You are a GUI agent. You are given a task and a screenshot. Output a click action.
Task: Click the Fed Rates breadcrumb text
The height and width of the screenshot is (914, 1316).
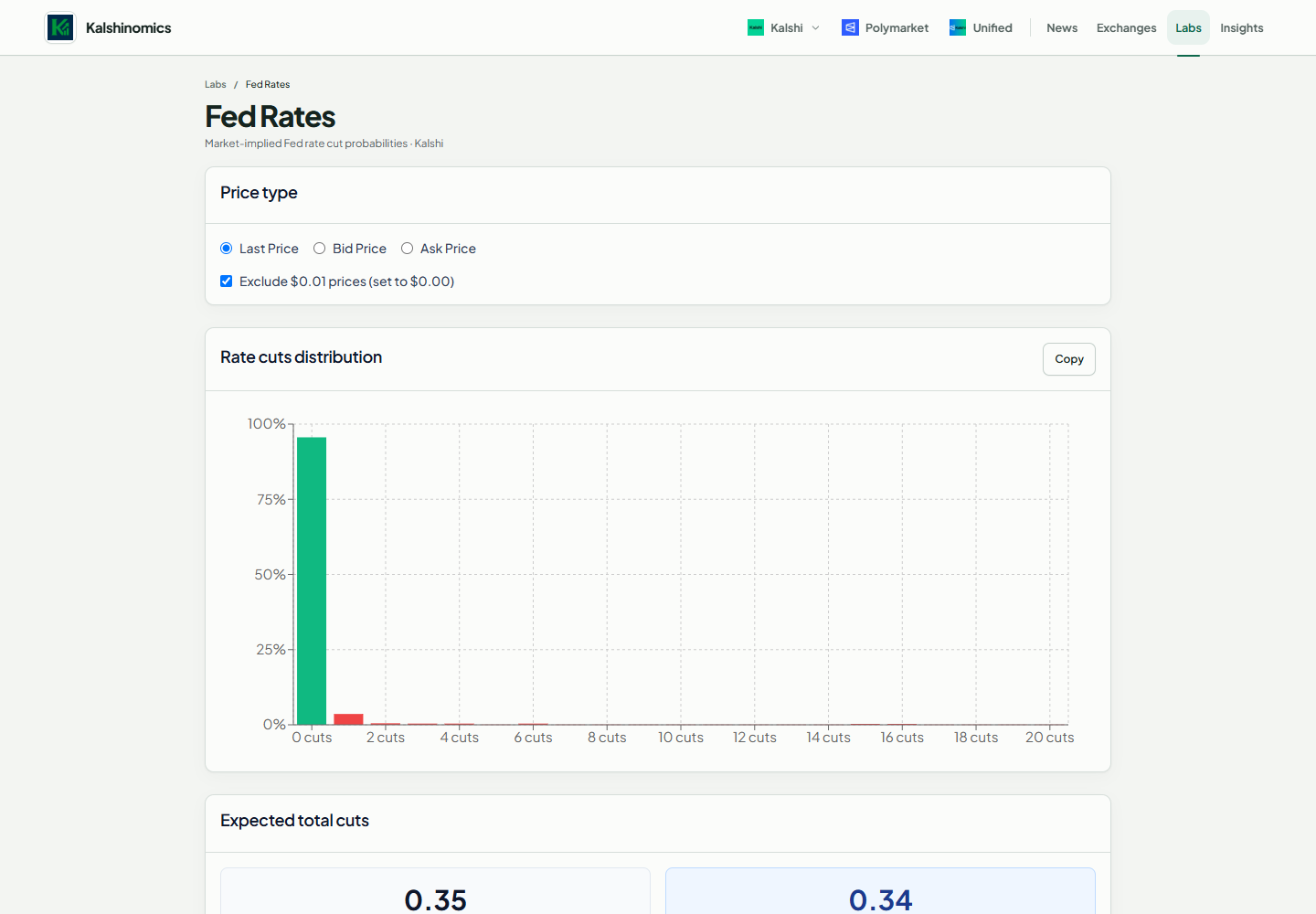tap(268, 84)
